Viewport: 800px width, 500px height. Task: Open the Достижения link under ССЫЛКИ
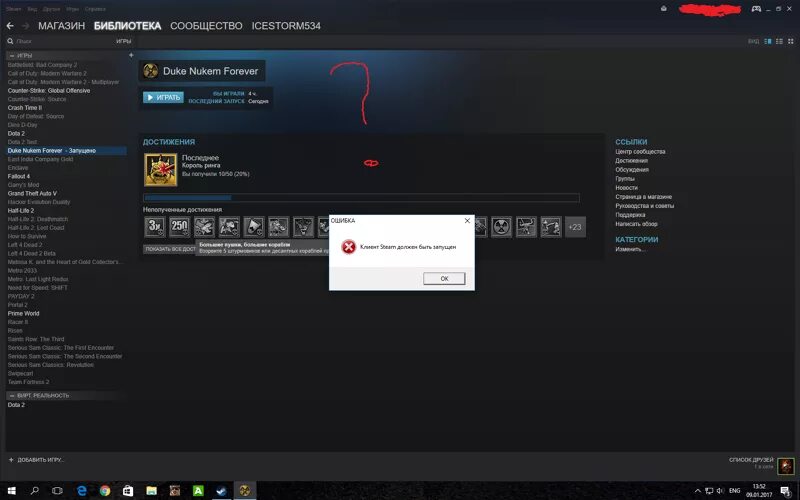click(x=631, y=161)
